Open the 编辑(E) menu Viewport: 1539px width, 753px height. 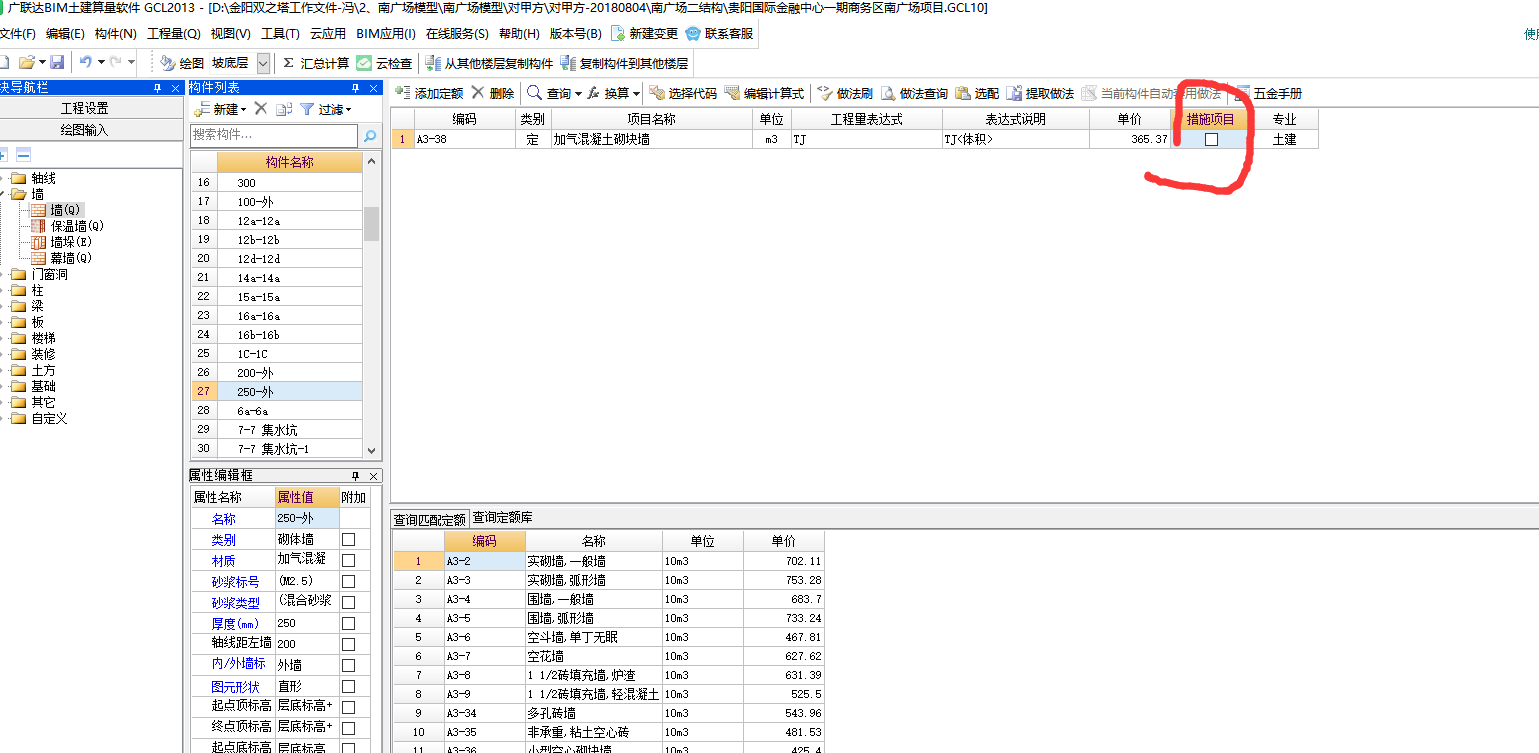(65, 33)
